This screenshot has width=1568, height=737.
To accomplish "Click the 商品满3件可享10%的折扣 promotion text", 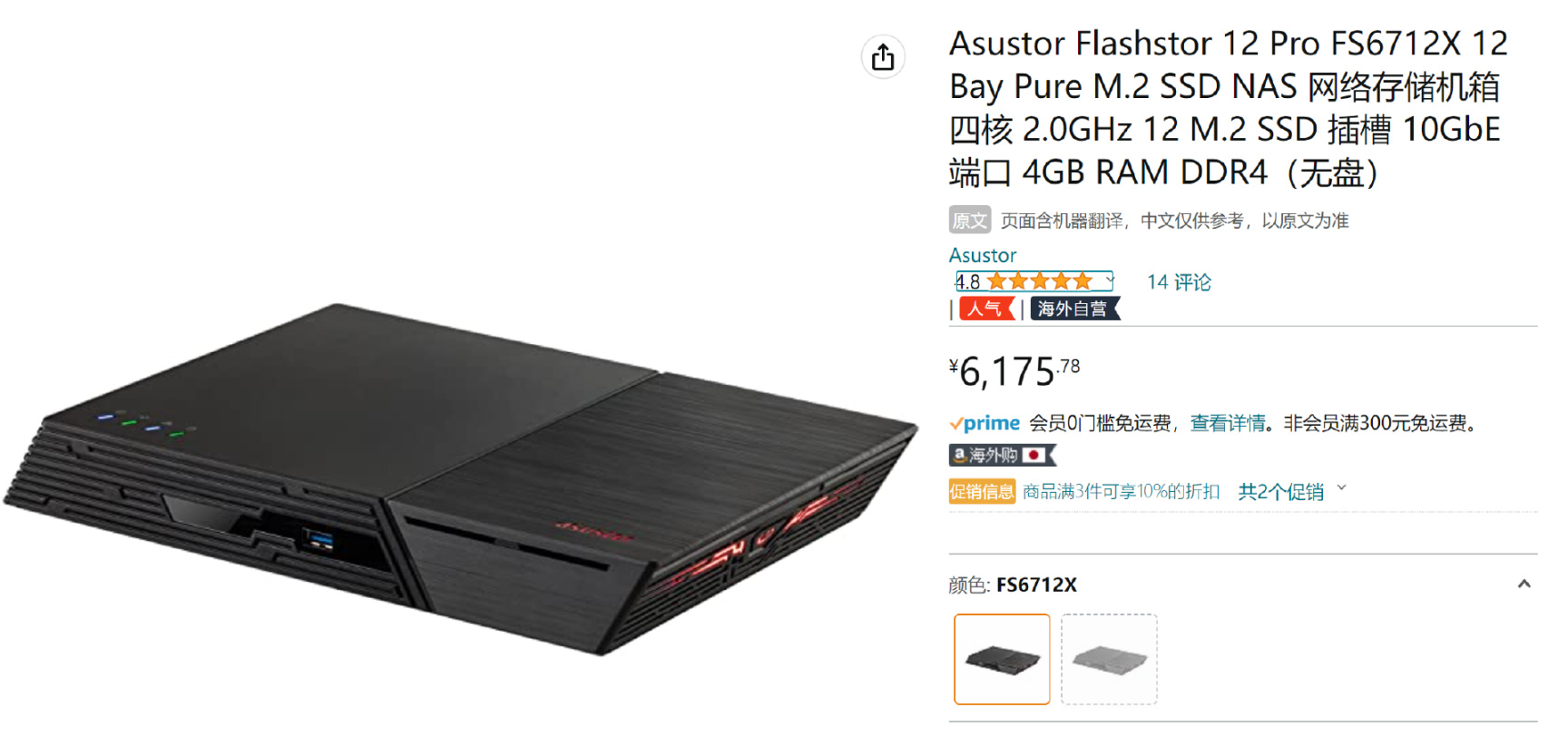I will click(1122, 492).
